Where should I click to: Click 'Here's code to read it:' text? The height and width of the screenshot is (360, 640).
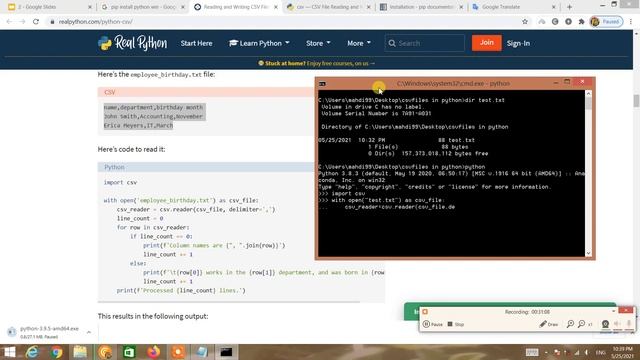[131, 149]
